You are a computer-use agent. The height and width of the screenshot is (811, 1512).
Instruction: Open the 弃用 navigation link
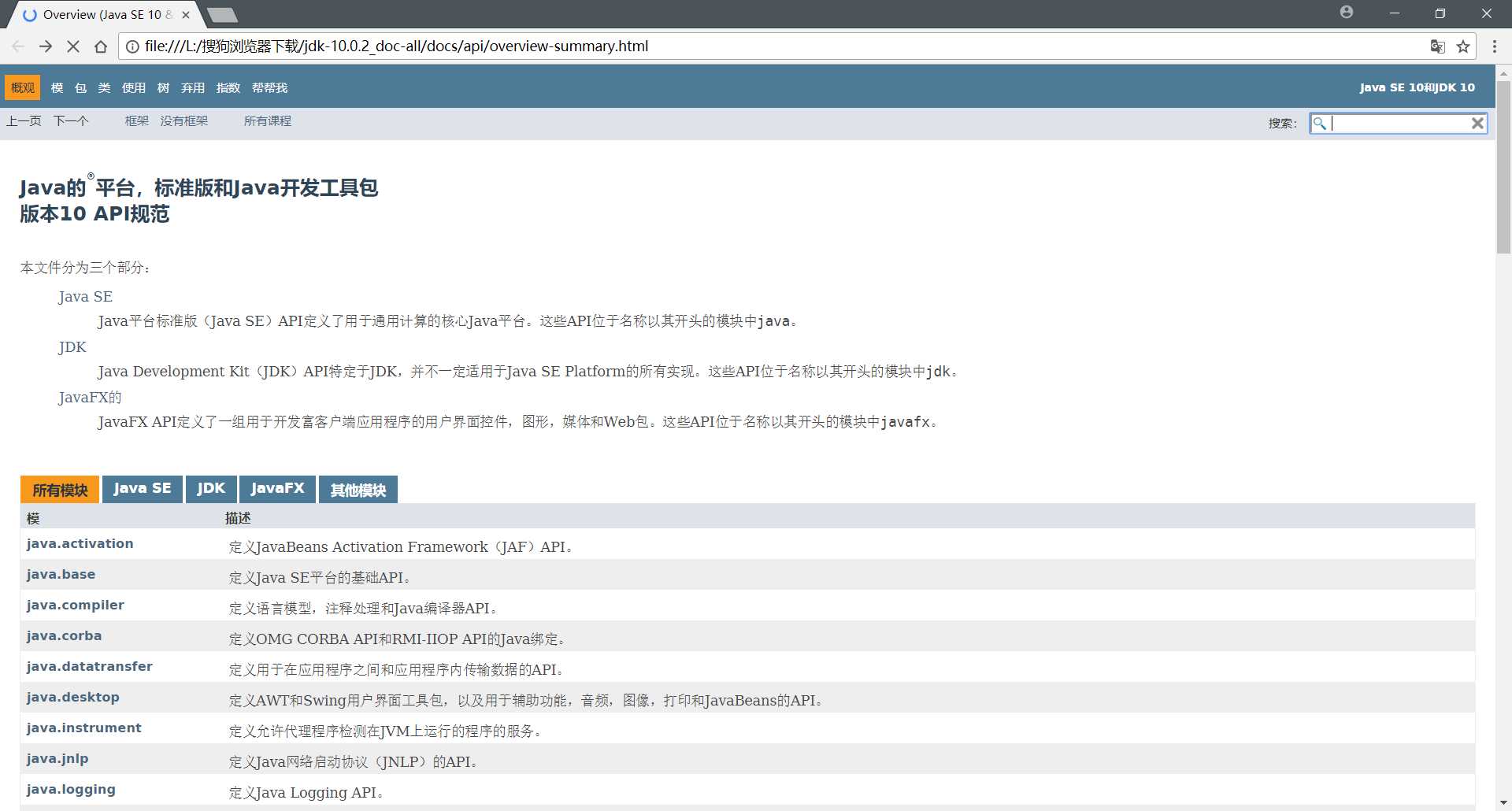click(x=193, y=87)
